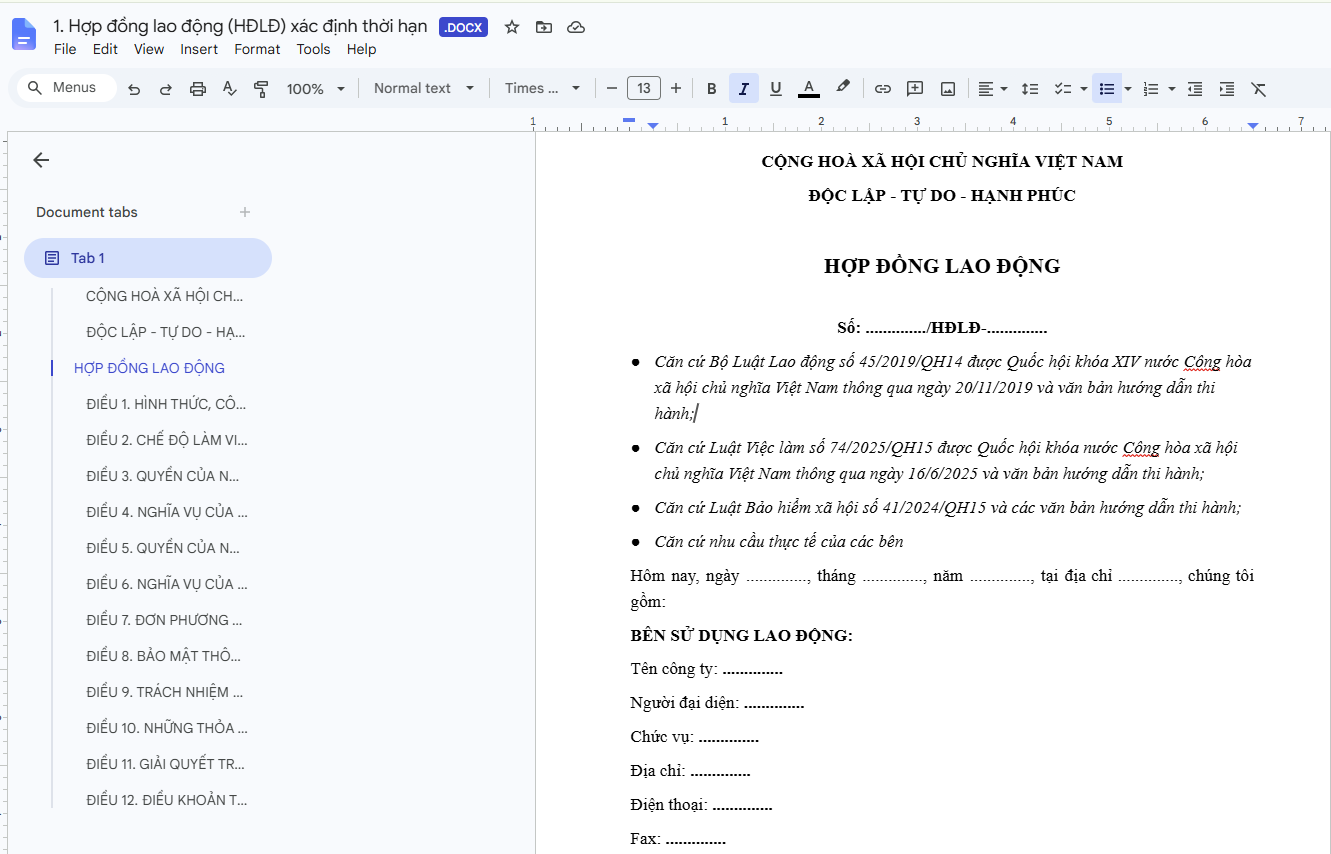Star this document
The width and height of the screenshot is (1331, 854).
pyautogui.click(x=512, y=27)
